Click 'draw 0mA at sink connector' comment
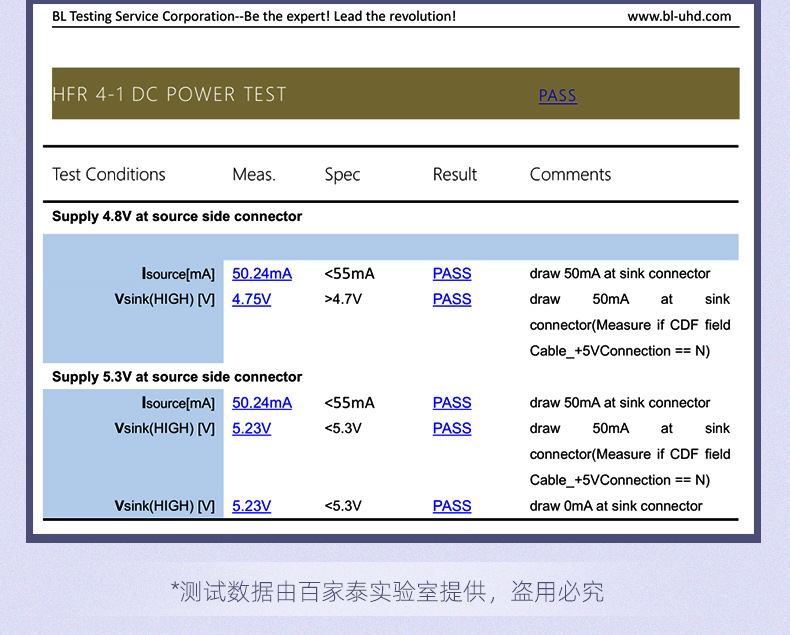This screenshot has width=790, height=635. 616,506
